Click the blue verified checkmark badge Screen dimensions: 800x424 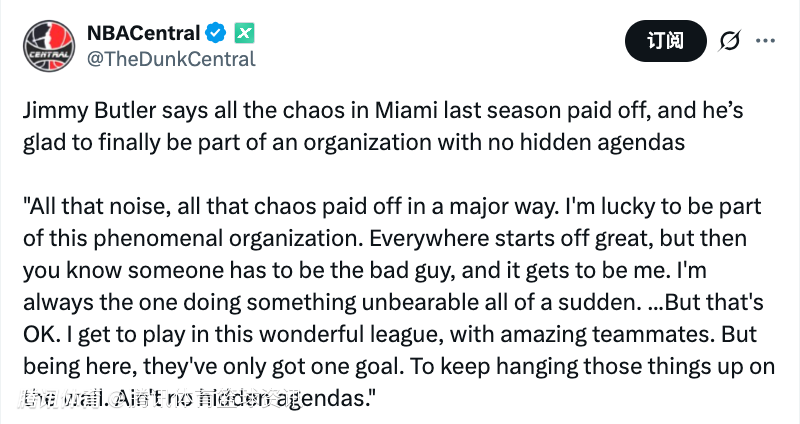[215, 34]
